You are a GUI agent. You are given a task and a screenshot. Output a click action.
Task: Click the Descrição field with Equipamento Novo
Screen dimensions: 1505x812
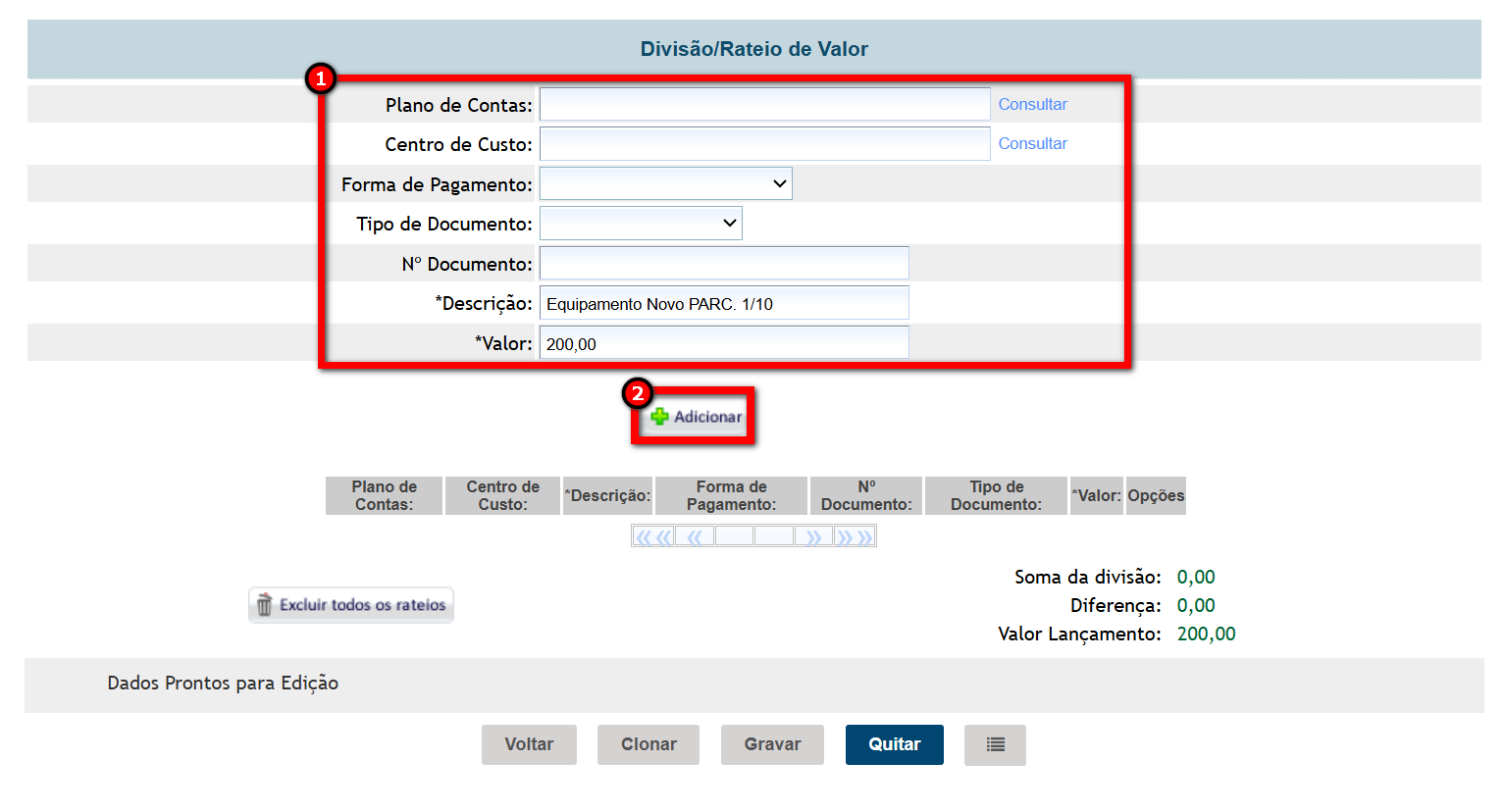(724, 303)
